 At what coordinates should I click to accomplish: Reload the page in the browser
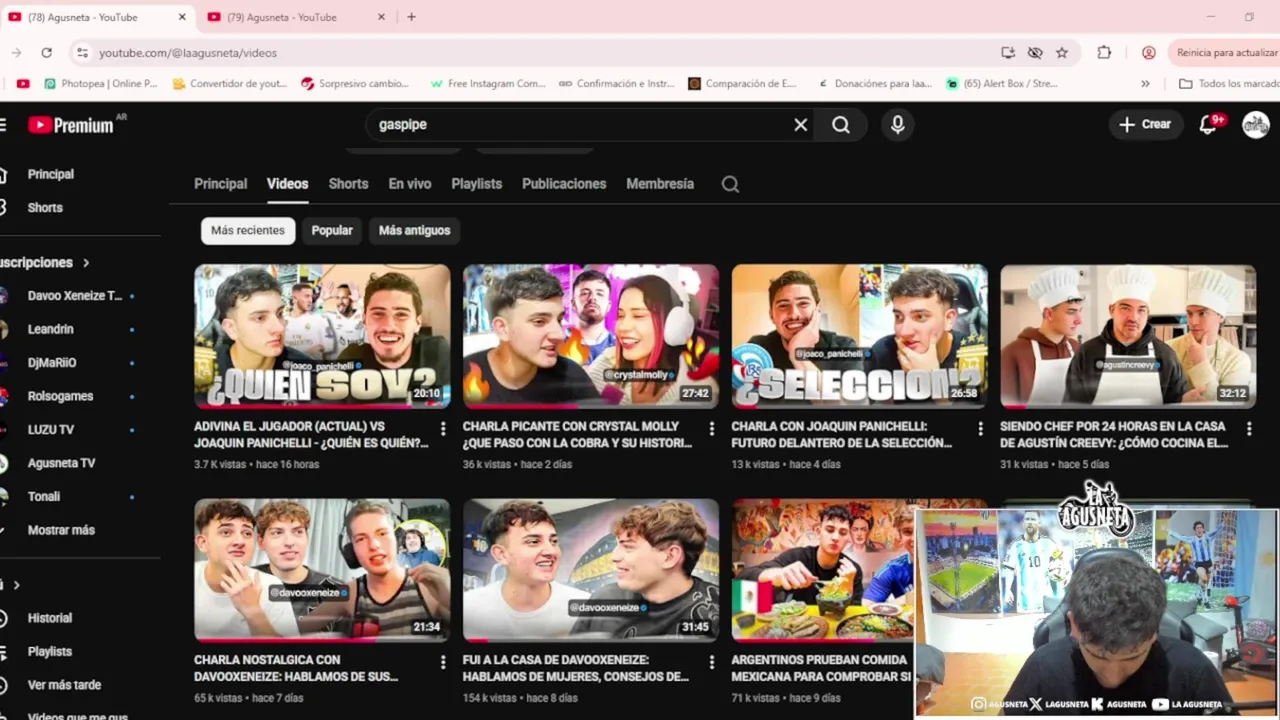46,53
